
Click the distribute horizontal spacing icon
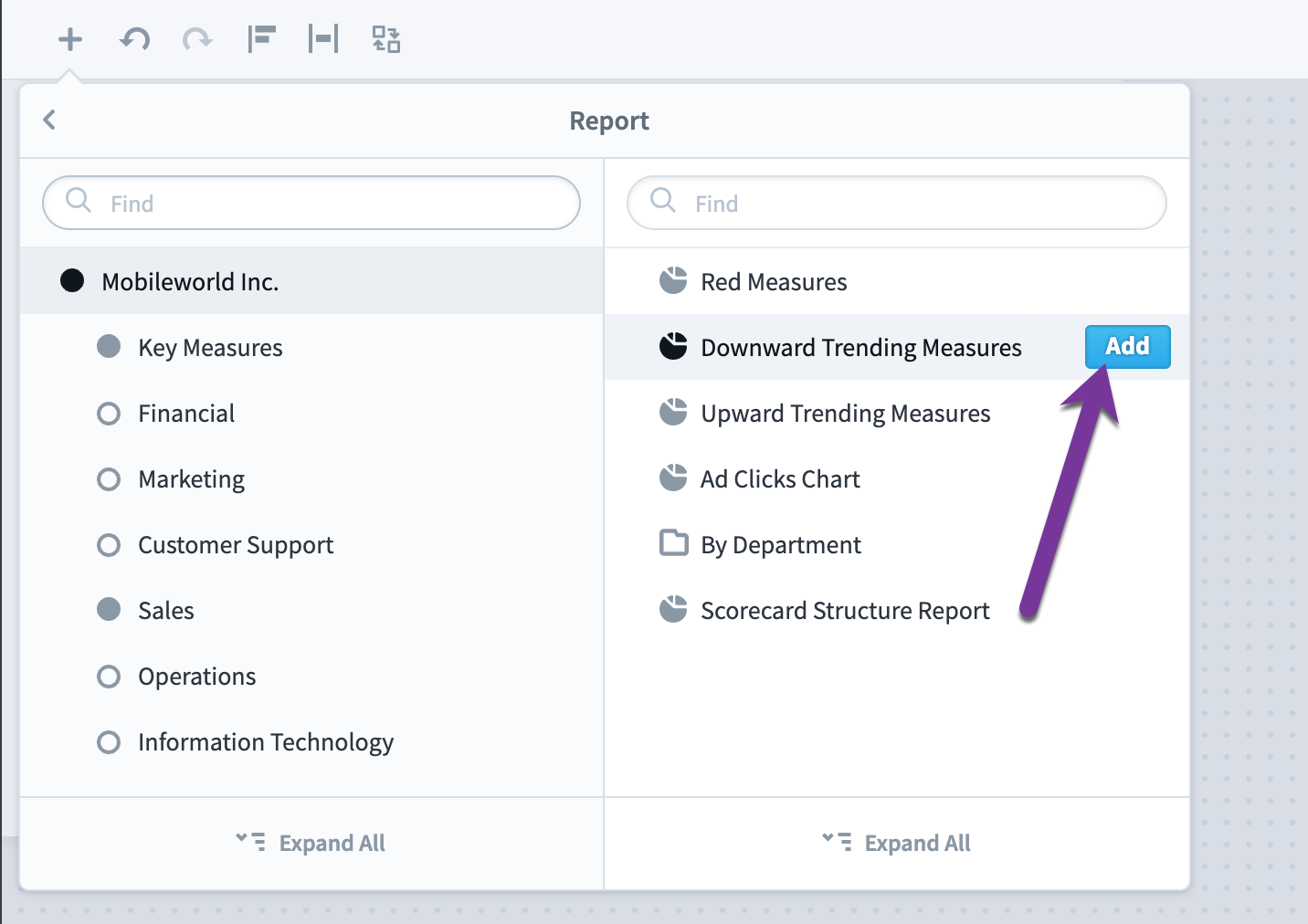(x=323, y=39)
